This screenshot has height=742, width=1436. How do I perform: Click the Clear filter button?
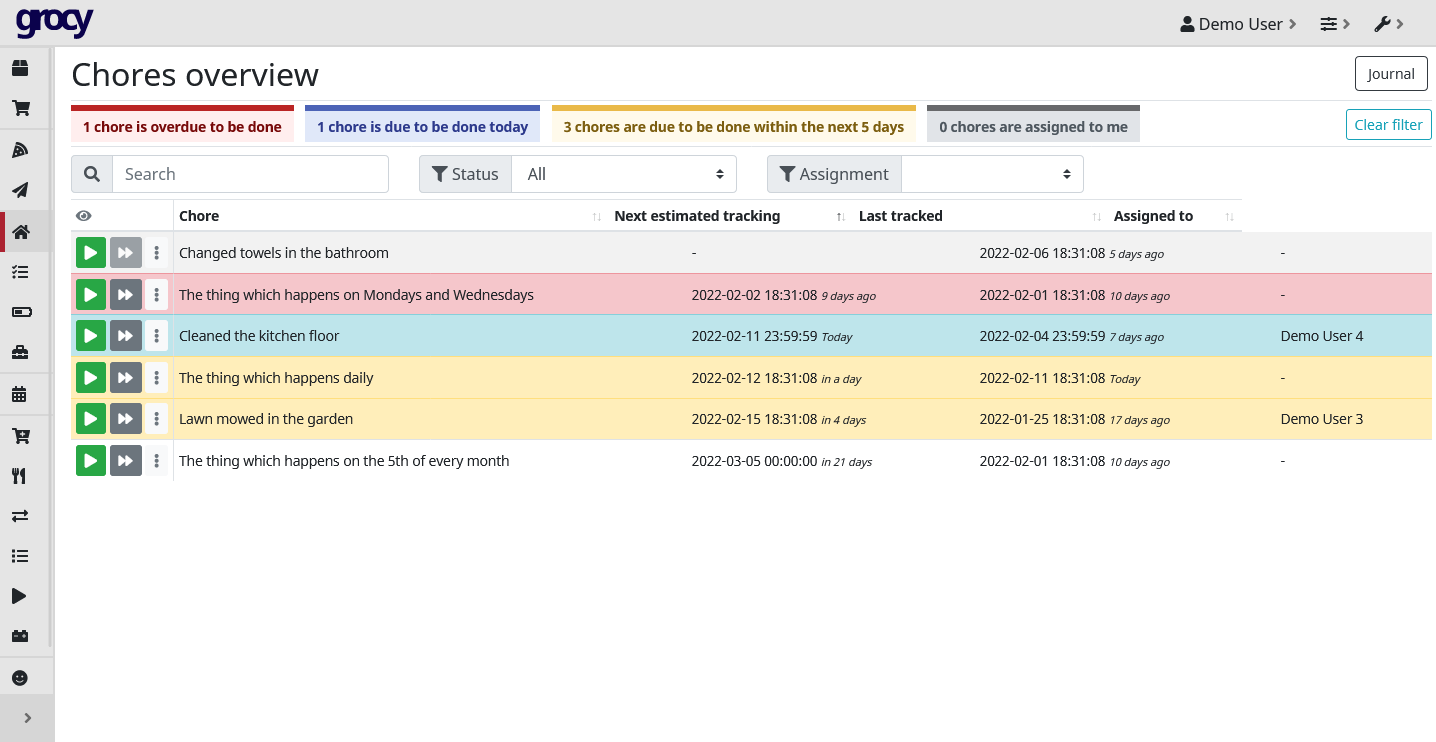[x=1388, y=125]
